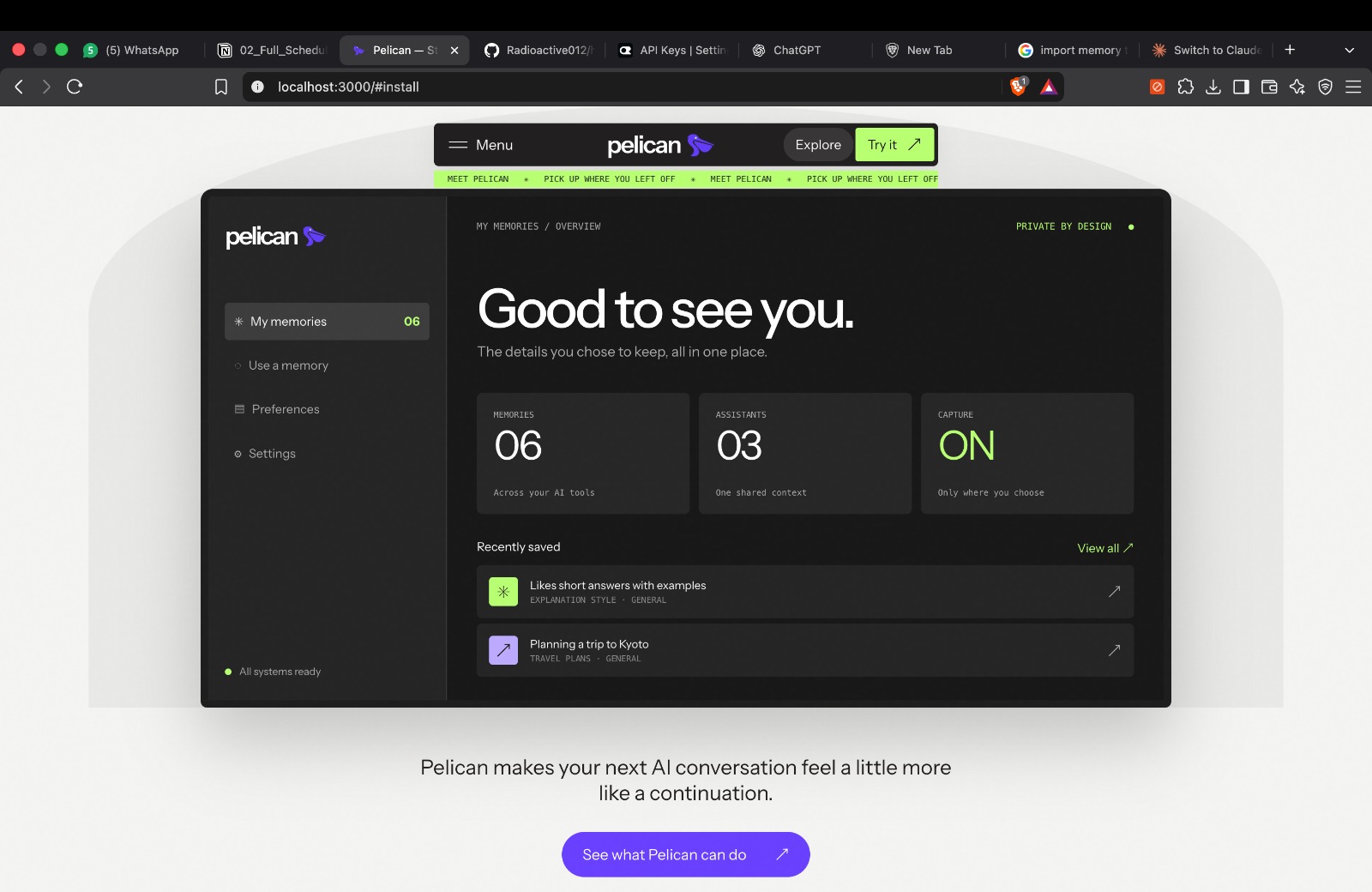Click the Brave Shields icon in address bar
This screenshot has height=892, width=1372.
pyautogui.click(x=1018, y=87)
